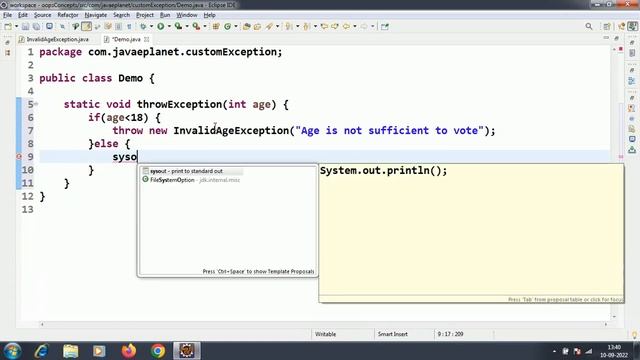
Task: Open the Outline view icon on right trim
Action: tap(632, 81)
